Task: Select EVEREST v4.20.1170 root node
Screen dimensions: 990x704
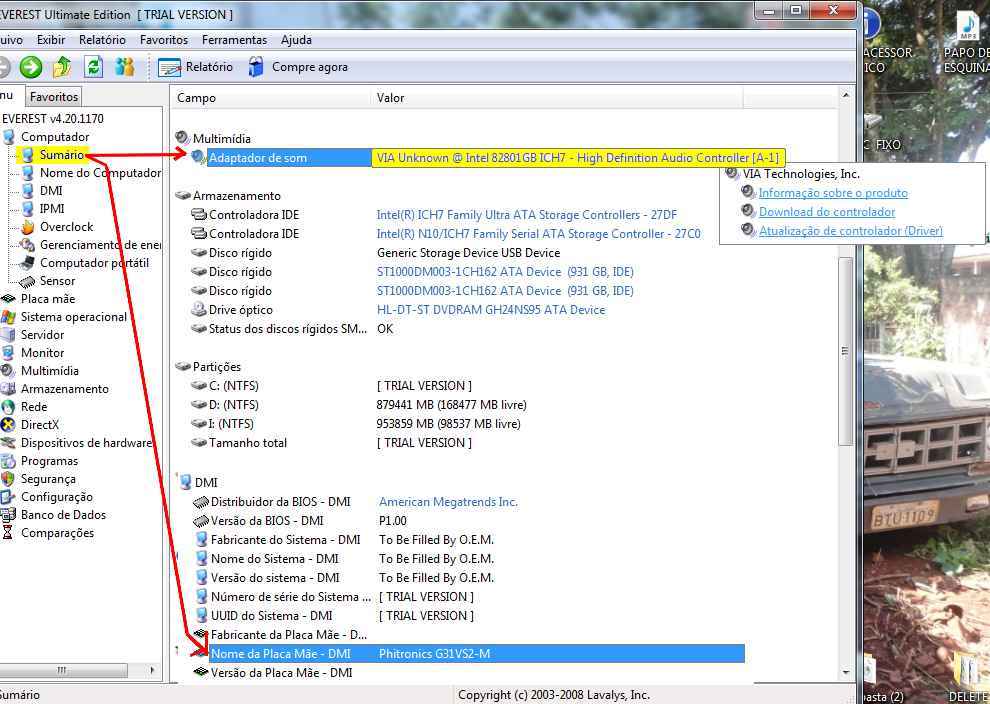Action: [53, 119]
